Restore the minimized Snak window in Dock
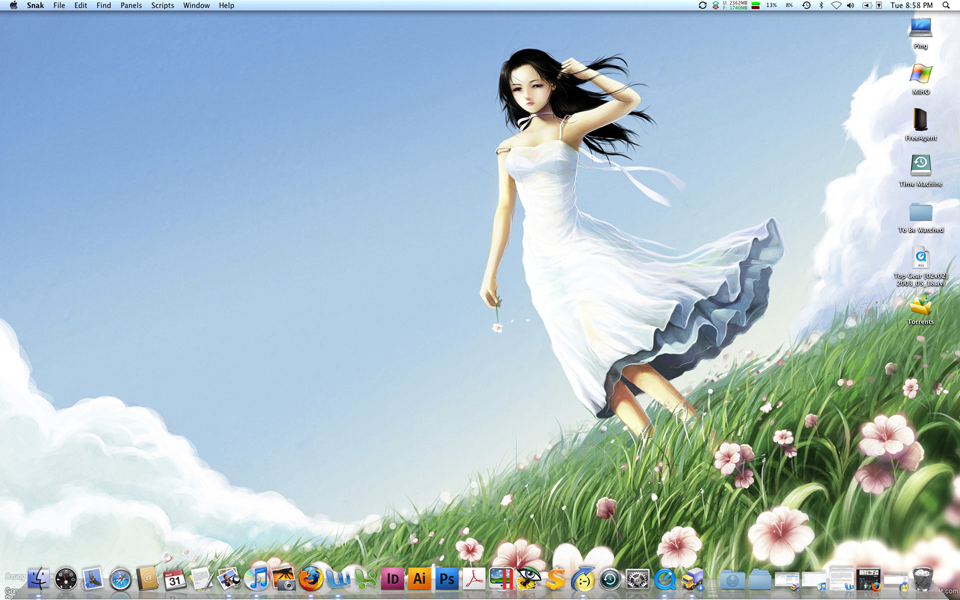The height and width of the screenshot is (600, 960). (896, 580)
